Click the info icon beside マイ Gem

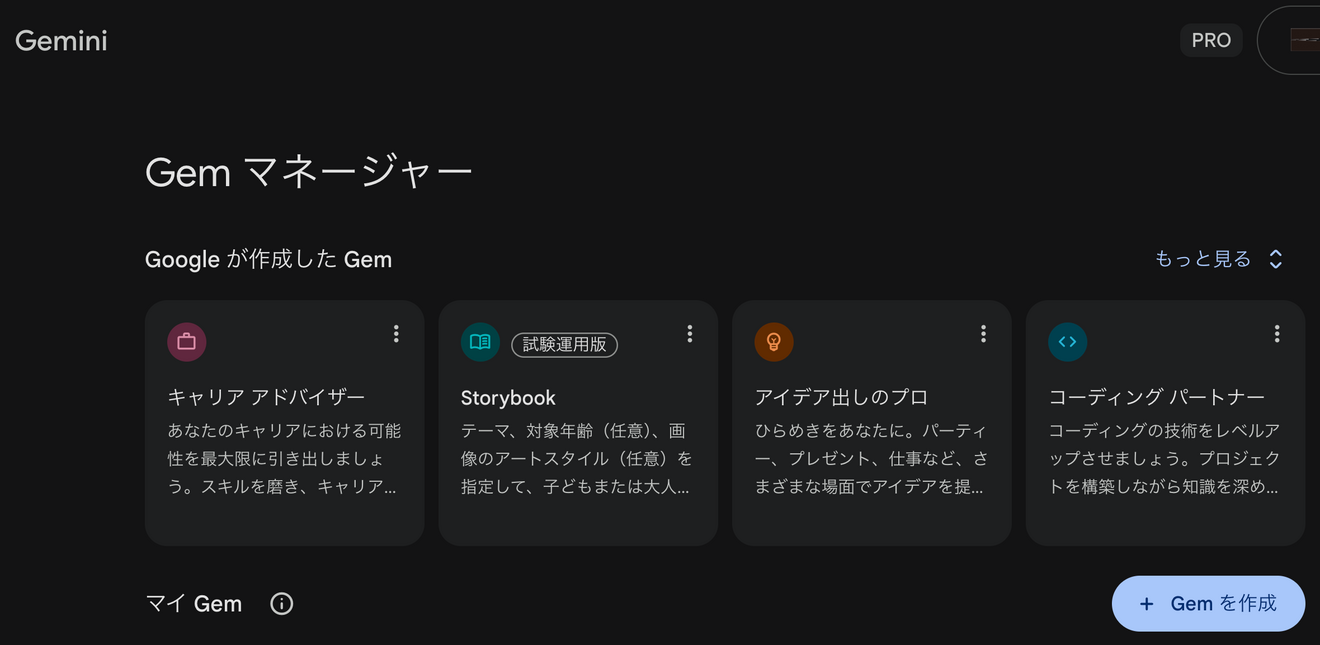[x=282, y=604]
